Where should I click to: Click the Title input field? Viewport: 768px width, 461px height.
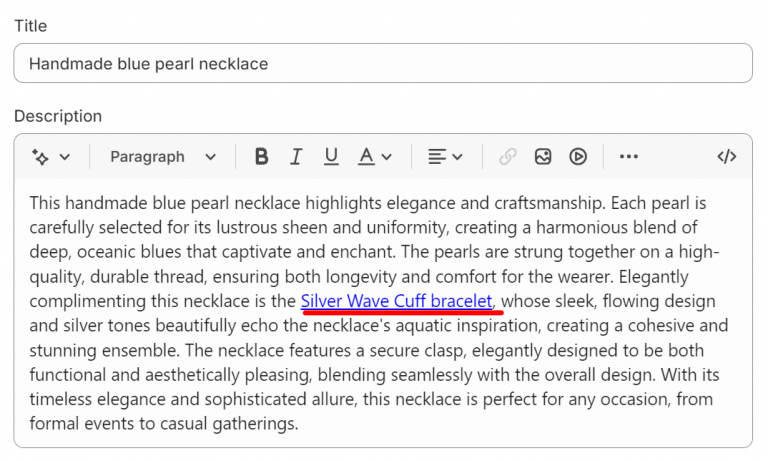383,64
